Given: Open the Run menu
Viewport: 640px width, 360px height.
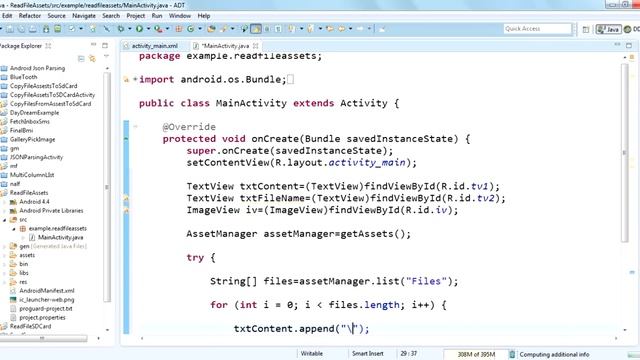Looking at the screenshot, I should pyautogui.click(x=157, y=16).
